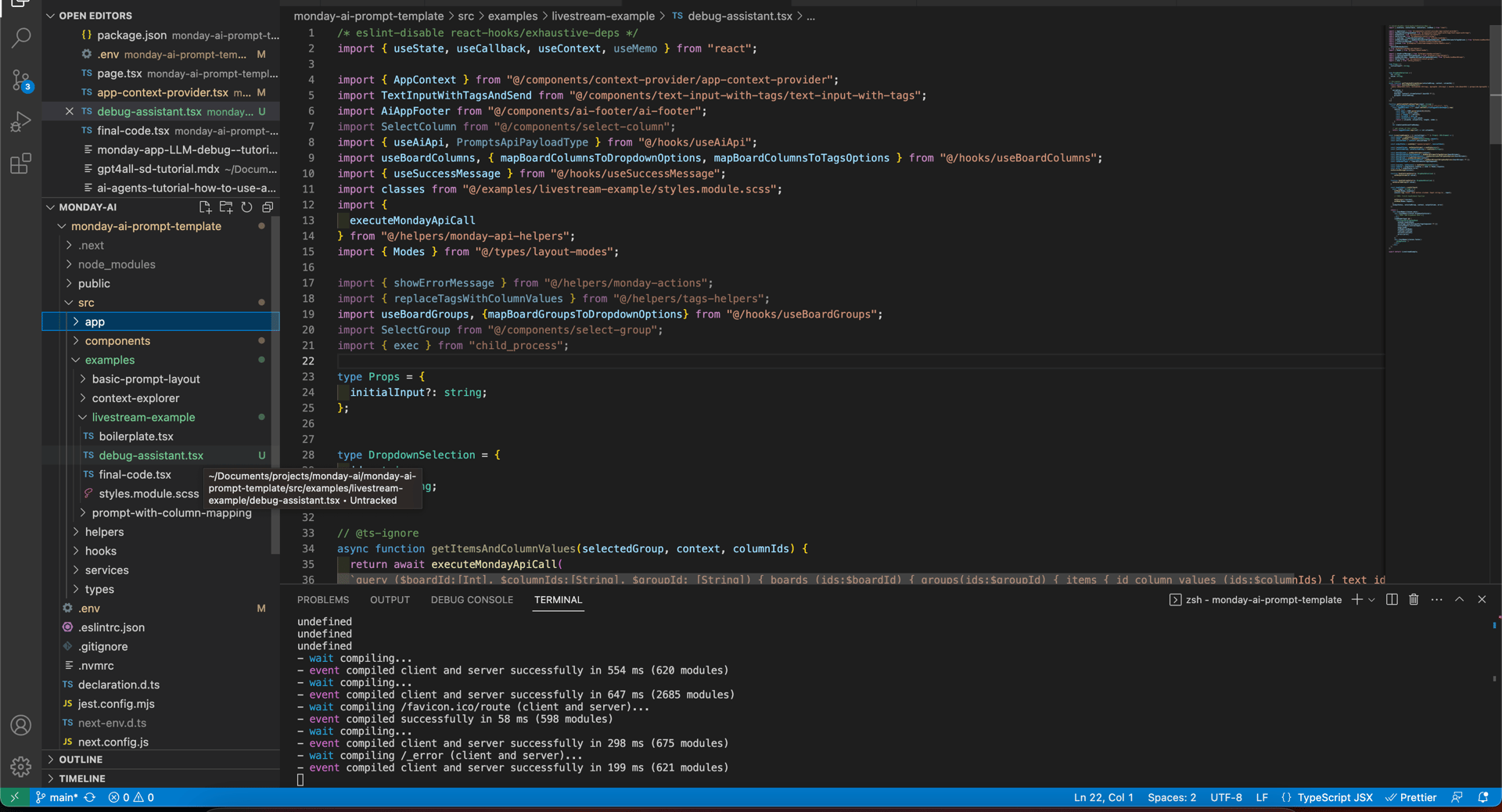Maximize the terminal panel size
Viewport: 1502px width, 812px height.
click(x=1459, y=599)
